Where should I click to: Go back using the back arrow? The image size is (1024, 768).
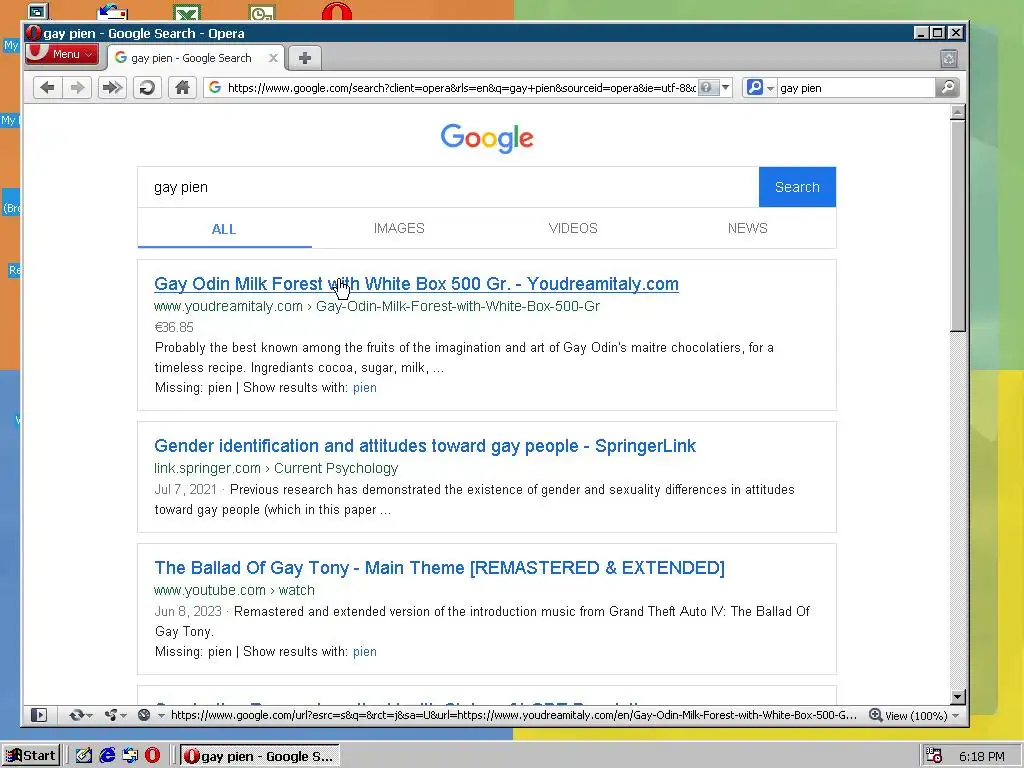(x=47, y=88)
